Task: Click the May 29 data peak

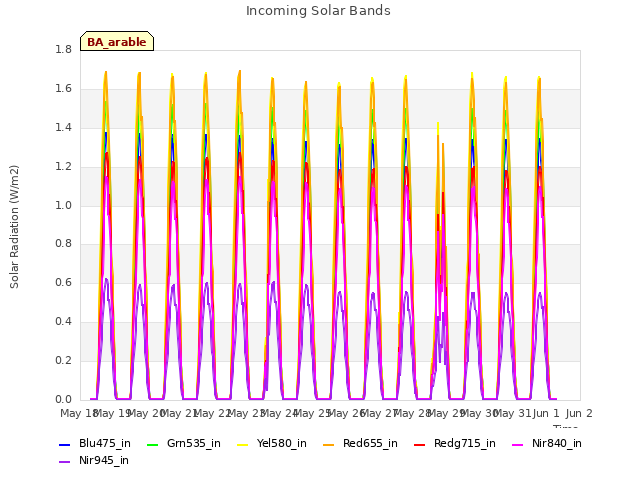Action: coord(438,122)
